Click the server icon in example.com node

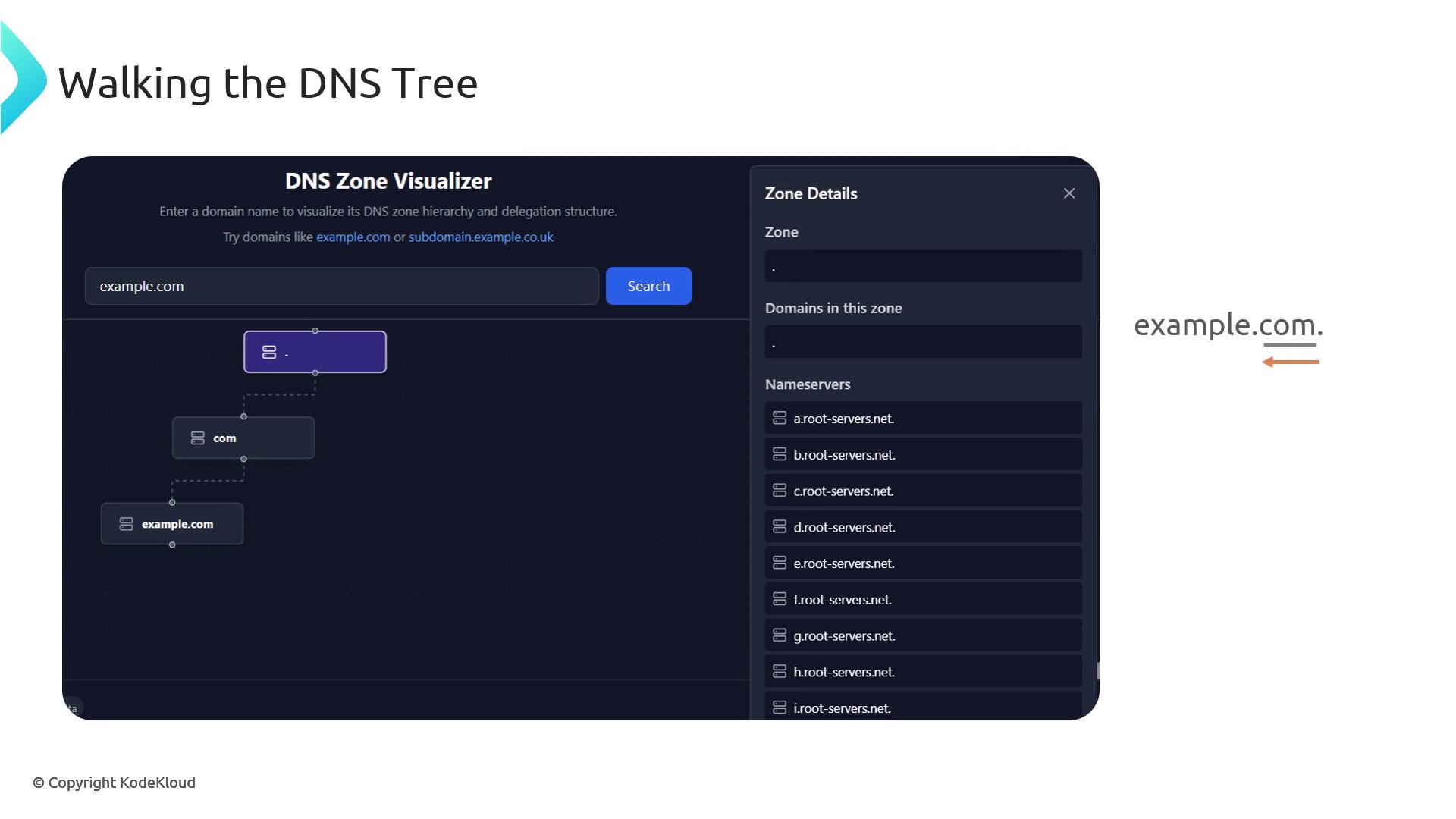127,524
